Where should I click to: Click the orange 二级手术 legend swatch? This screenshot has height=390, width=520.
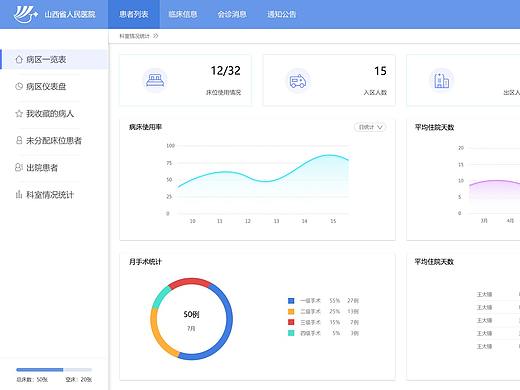click(x=291, y=312)
